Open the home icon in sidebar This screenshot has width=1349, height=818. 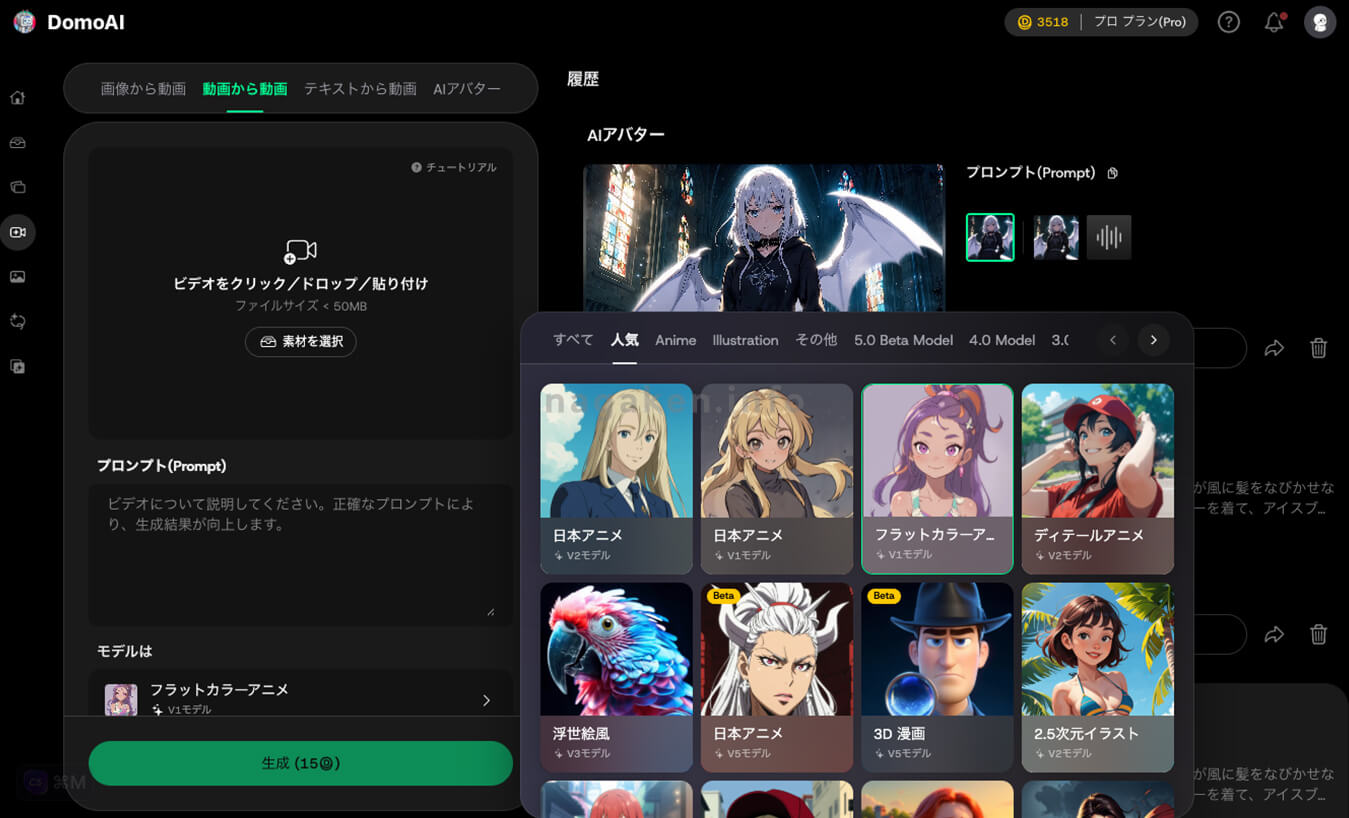[x=17, y=98]
